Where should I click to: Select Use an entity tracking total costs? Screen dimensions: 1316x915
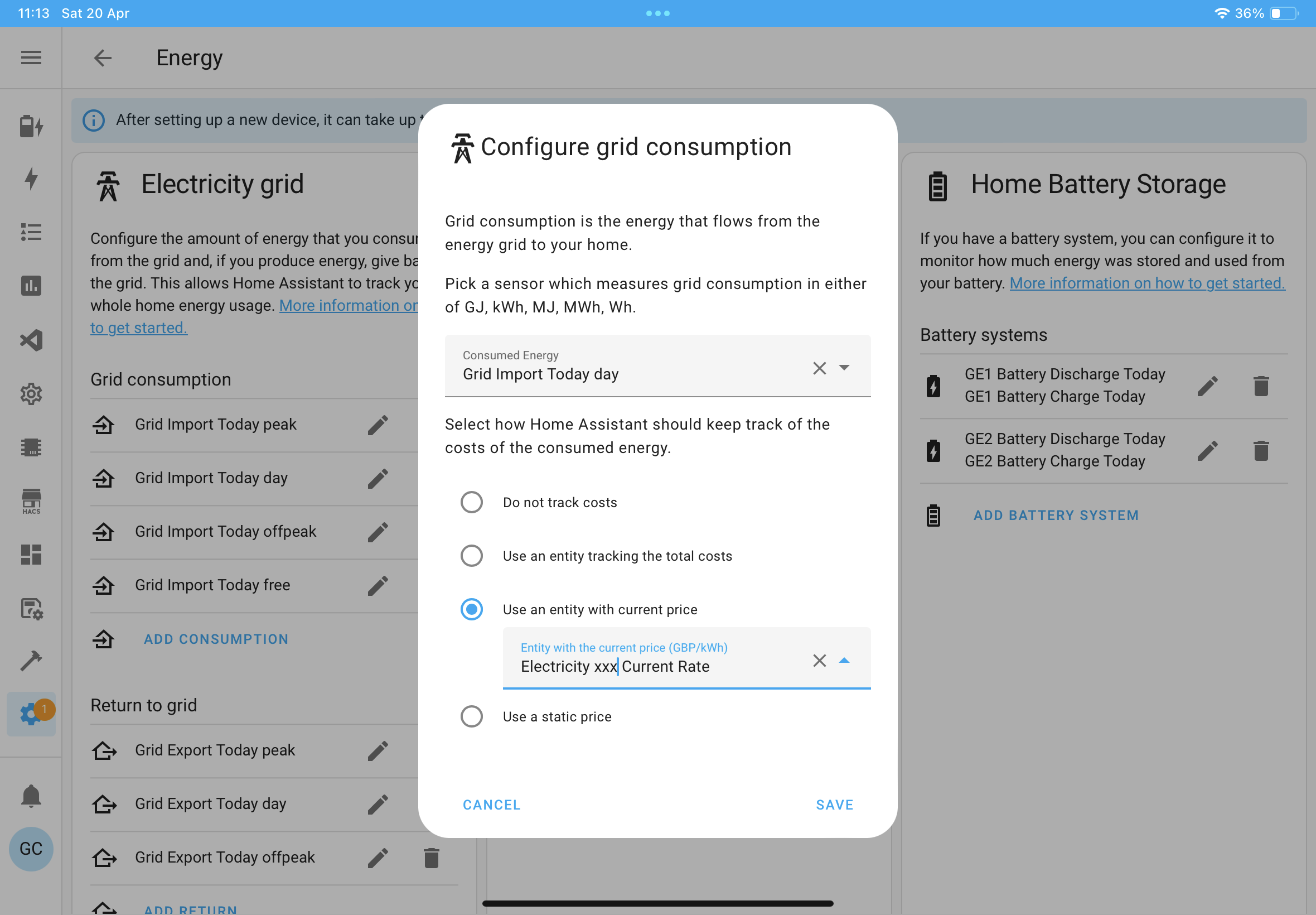[x=472, y=556]
